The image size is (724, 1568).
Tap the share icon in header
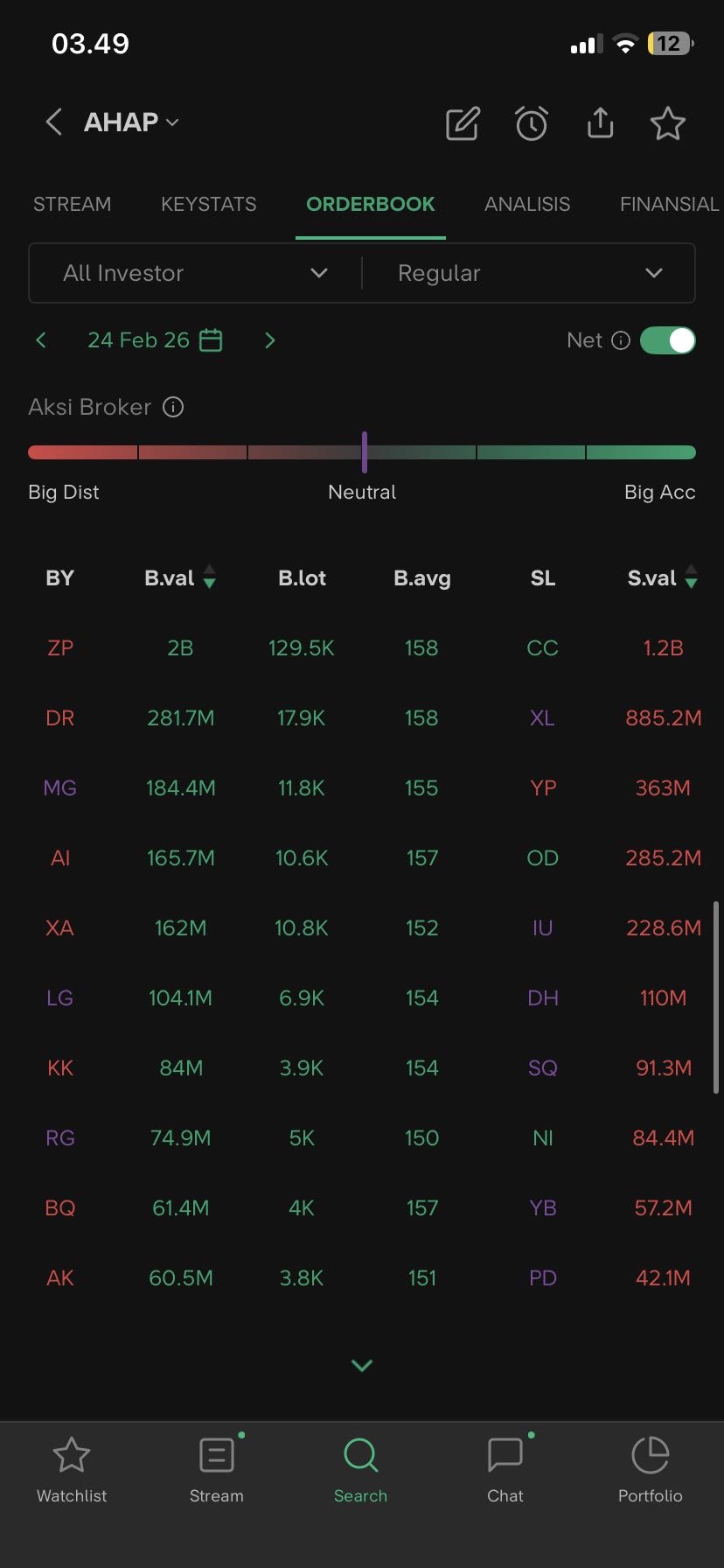pos(600,123)
